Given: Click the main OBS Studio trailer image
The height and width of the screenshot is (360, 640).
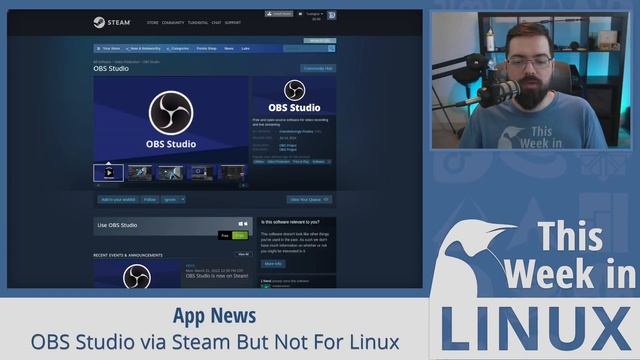Looking at the screenshot, I should [x=171, y=119].
